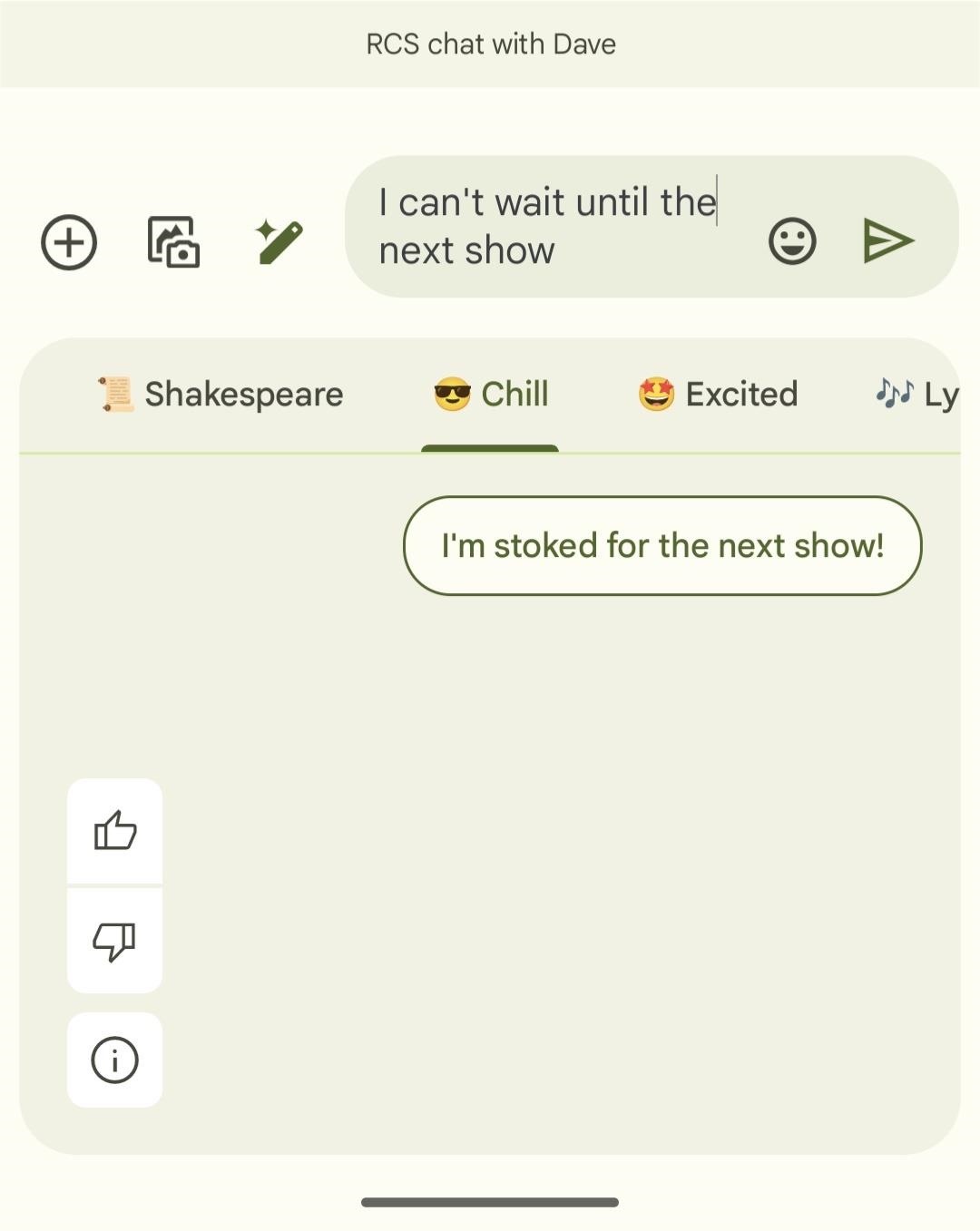Tap the star-eyes emoji beside Excited
980x1231 pixels.
pyautogui.click(x=656, y=395)
